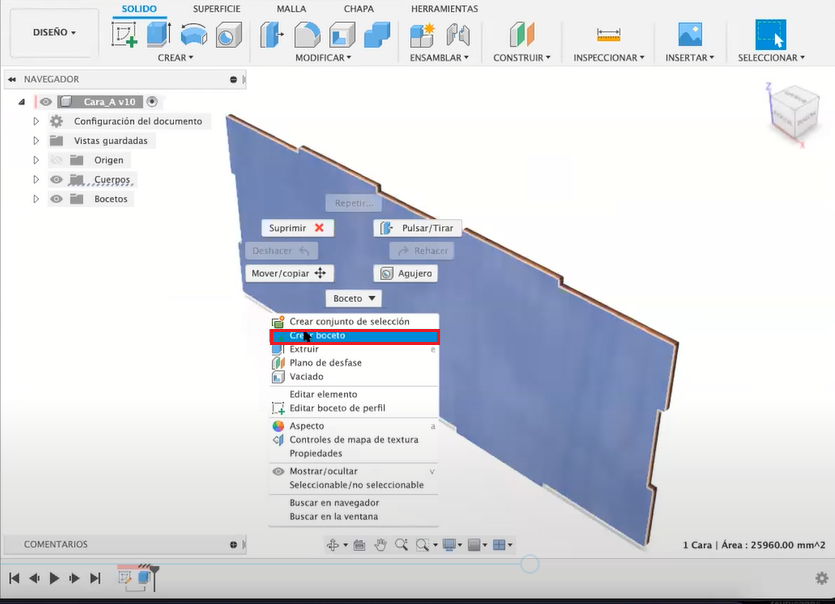Click Suprimir in the marking menu
This screenshot has width=835, height=604.
click(297, 228)
